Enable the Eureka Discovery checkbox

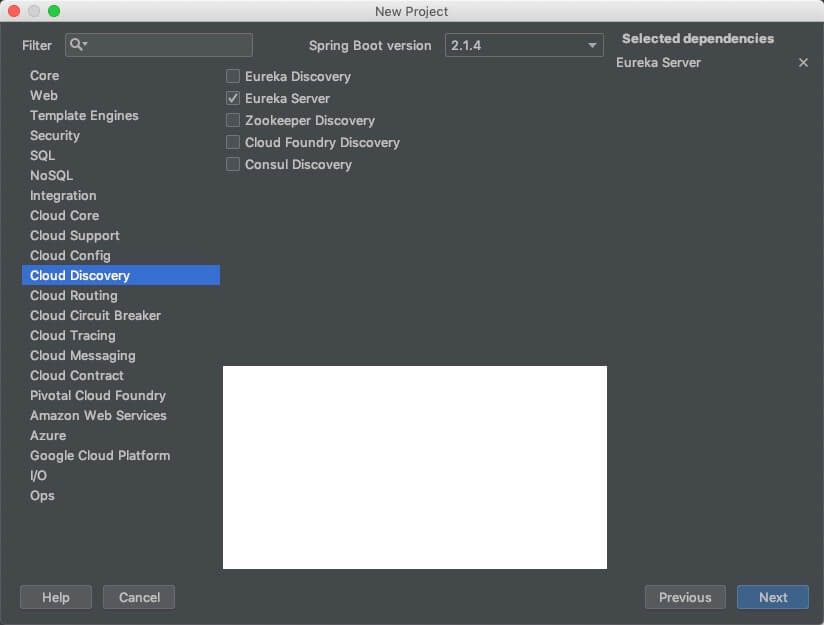coord(233,76)
